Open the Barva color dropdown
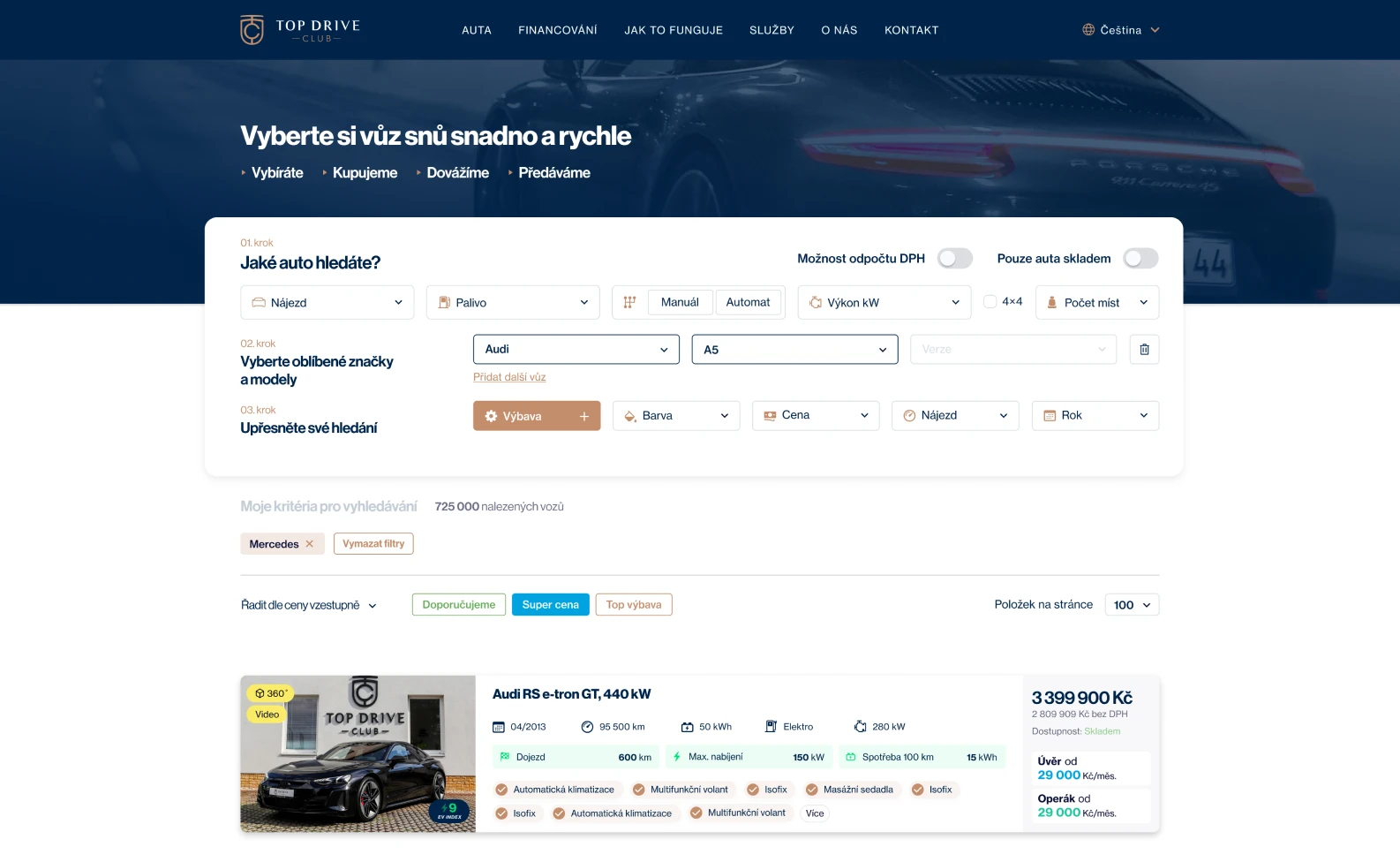Image resolution: width=1400 pixels, height=862 pixels. click(676, 416)
